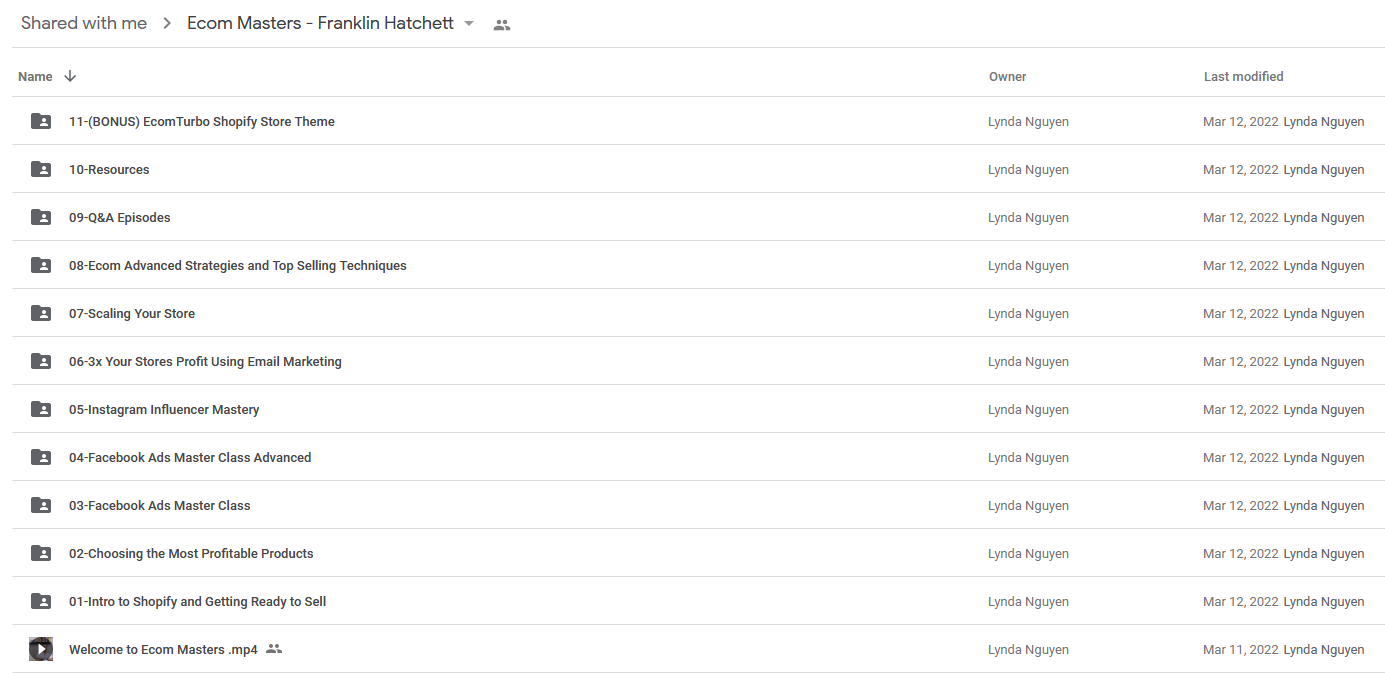Click the folder icon beside 09-Q&A Episodes
The width and height of the screenshot is (1385, 673).
coord(41,217)
